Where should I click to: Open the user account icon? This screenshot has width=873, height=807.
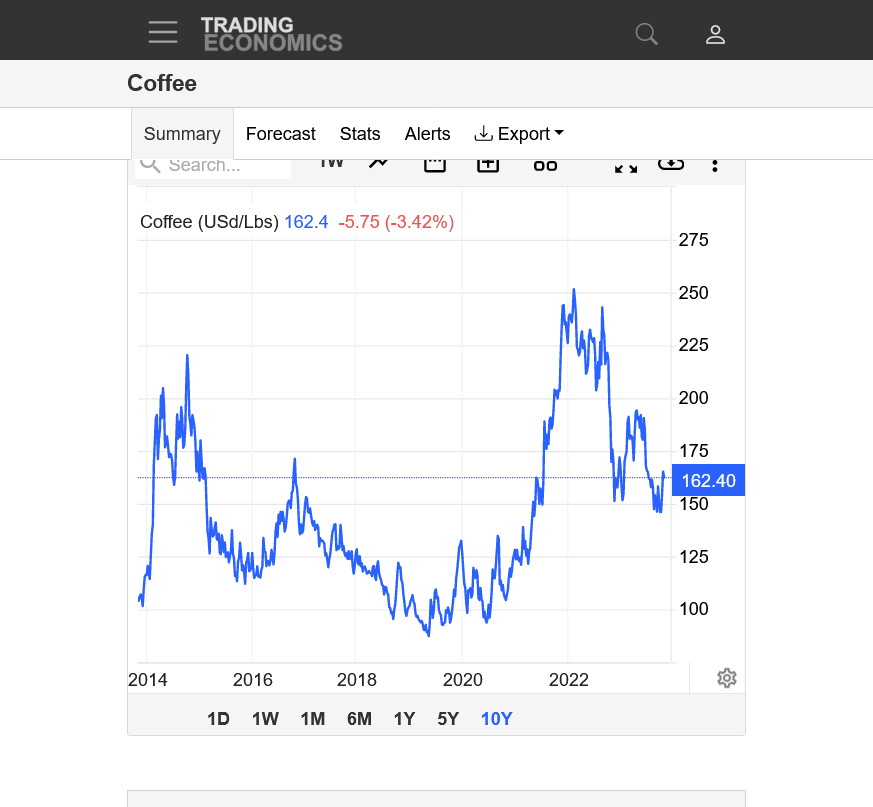[715, 34]
